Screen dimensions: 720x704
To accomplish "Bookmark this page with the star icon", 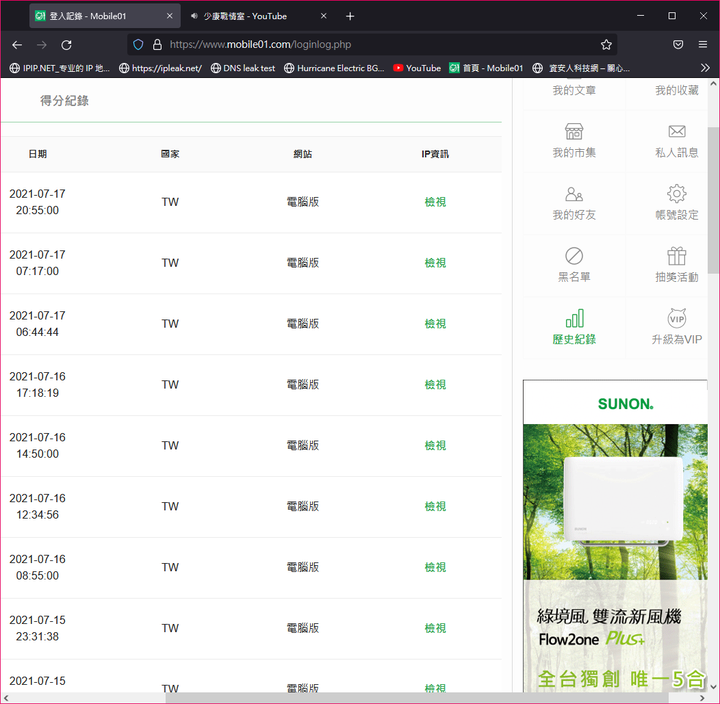I will click(x=606, y=45).
